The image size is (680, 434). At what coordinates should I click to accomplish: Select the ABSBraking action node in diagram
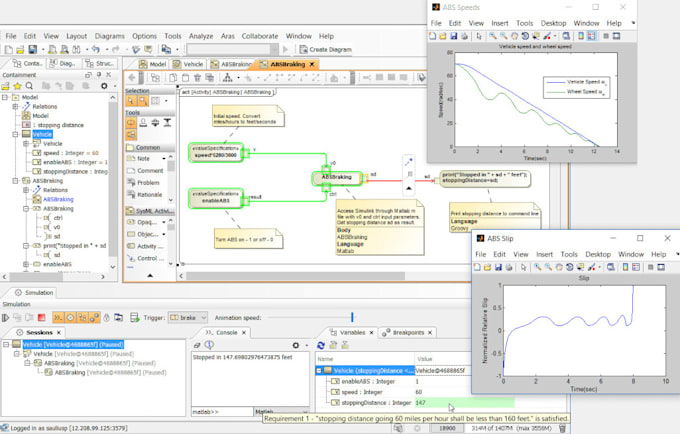tap(337, 177)
